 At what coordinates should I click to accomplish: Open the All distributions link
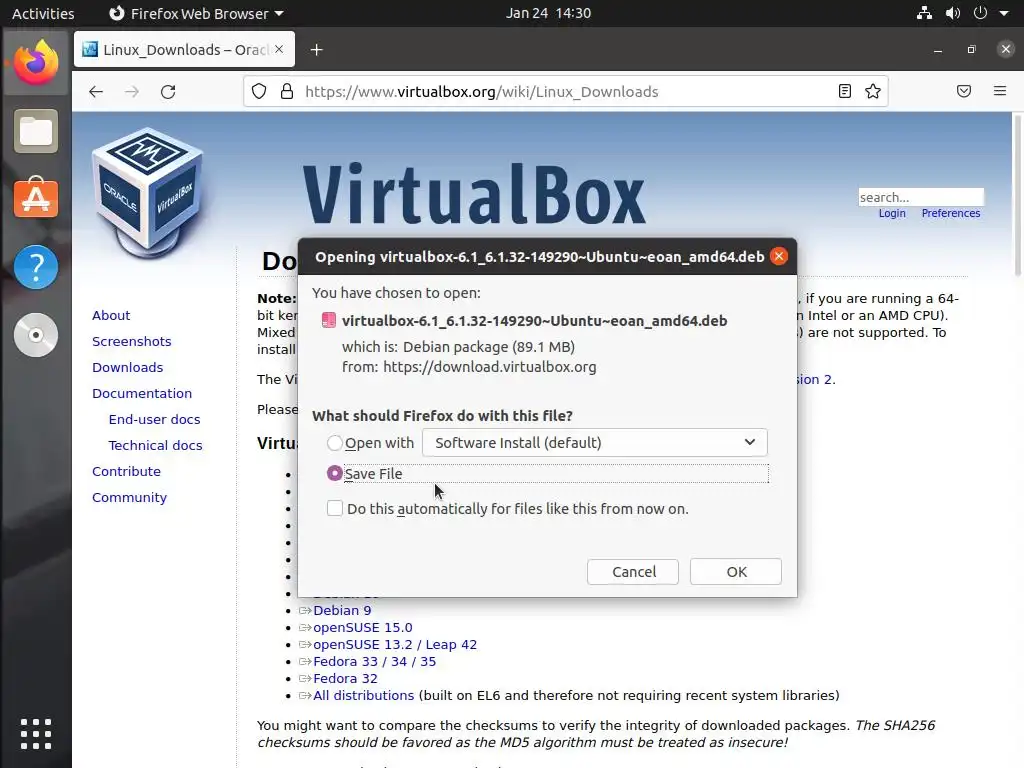pos(363,696)
